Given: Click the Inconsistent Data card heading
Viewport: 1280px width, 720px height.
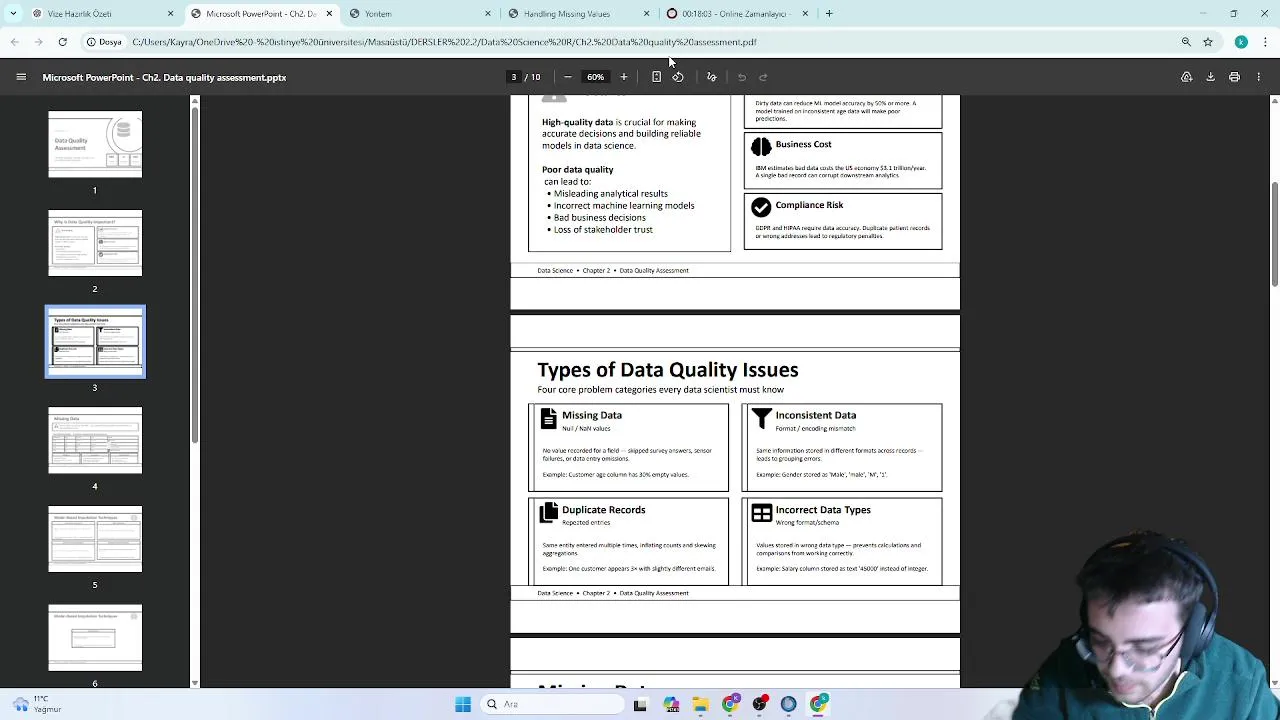Looking at the screenshot, I should 816,415.
